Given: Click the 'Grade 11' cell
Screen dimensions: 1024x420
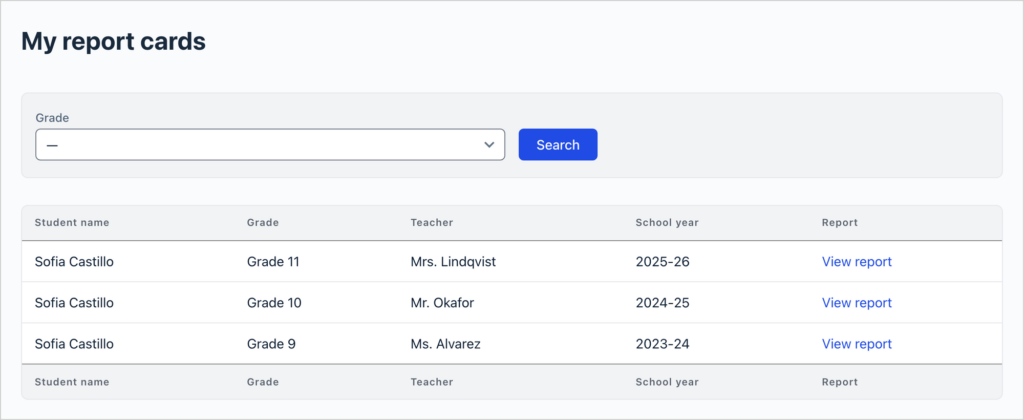Looking at the screenshot, I should 273,262.
